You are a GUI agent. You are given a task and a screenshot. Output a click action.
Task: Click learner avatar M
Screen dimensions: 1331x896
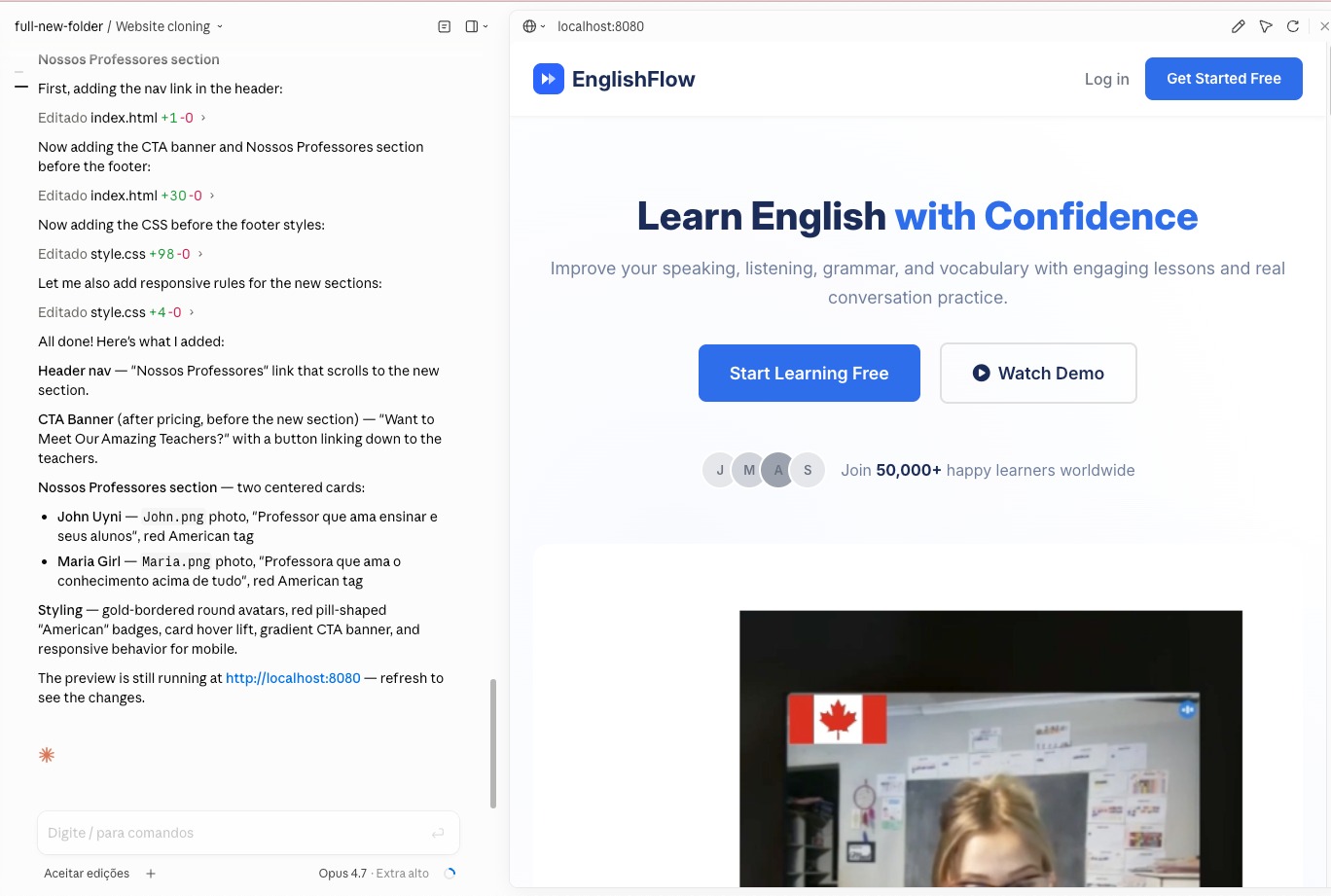coord(748,470)
